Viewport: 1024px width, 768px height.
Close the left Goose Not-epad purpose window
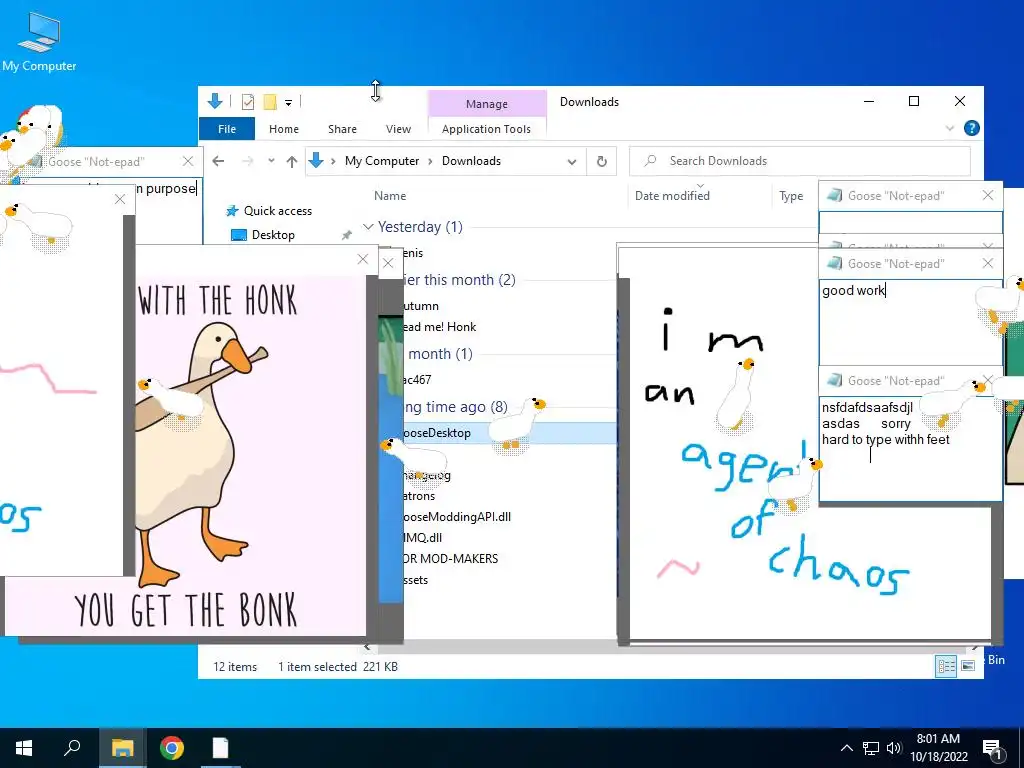coord(188,161)
